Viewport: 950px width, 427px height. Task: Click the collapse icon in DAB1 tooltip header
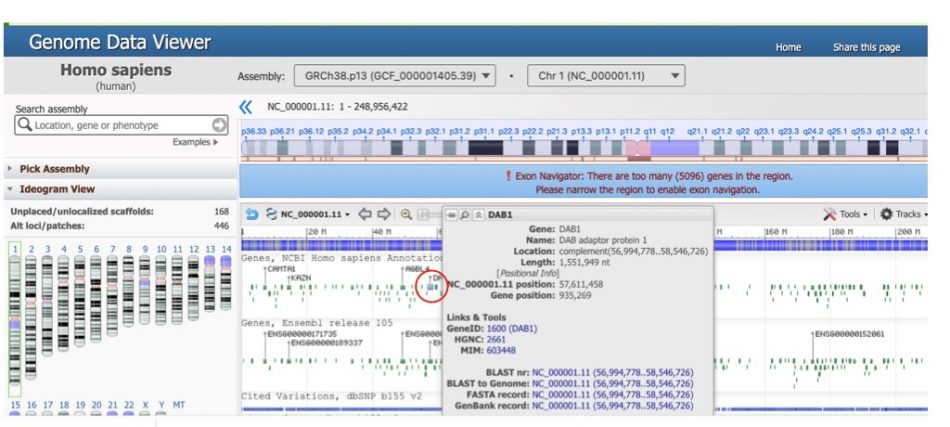coord(478,214)
